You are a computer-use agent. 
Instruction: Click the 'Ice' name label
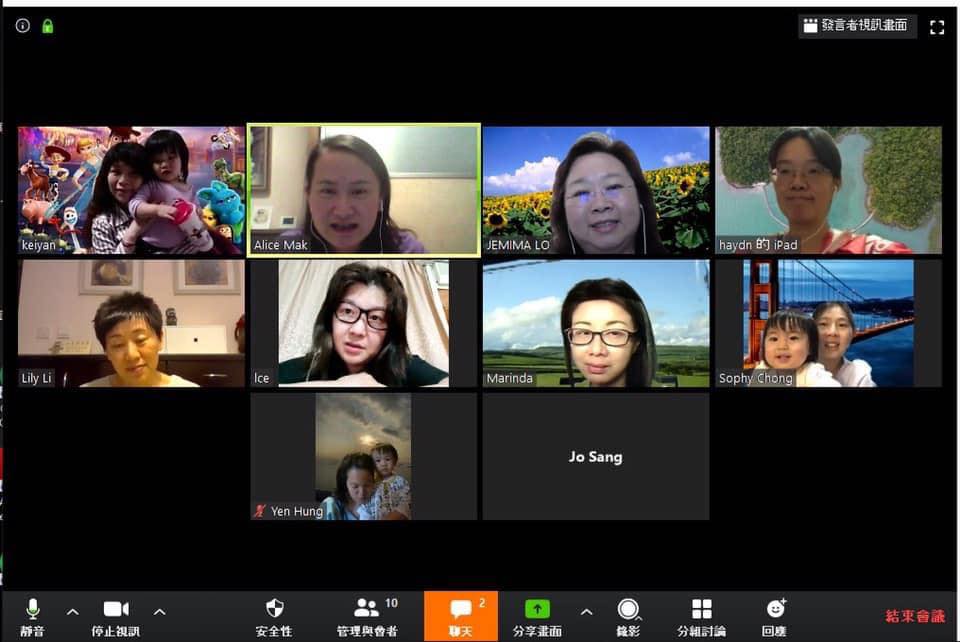tap(261, 378)
